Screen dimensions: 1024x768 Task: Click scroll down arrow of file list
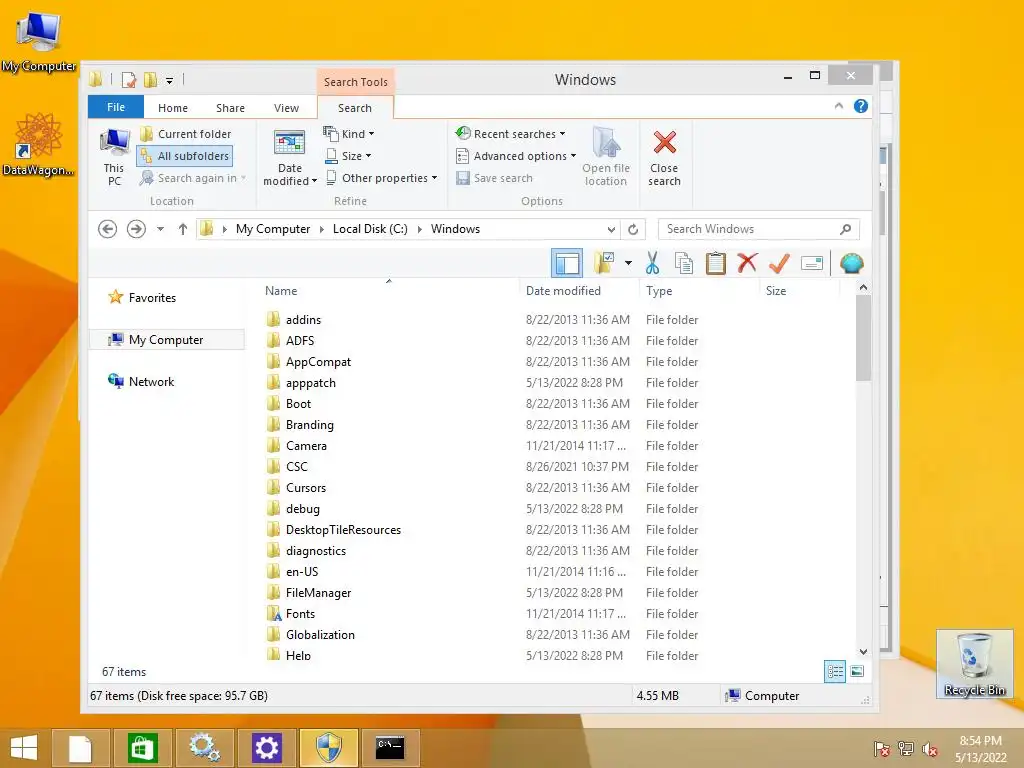coord(863,652)
